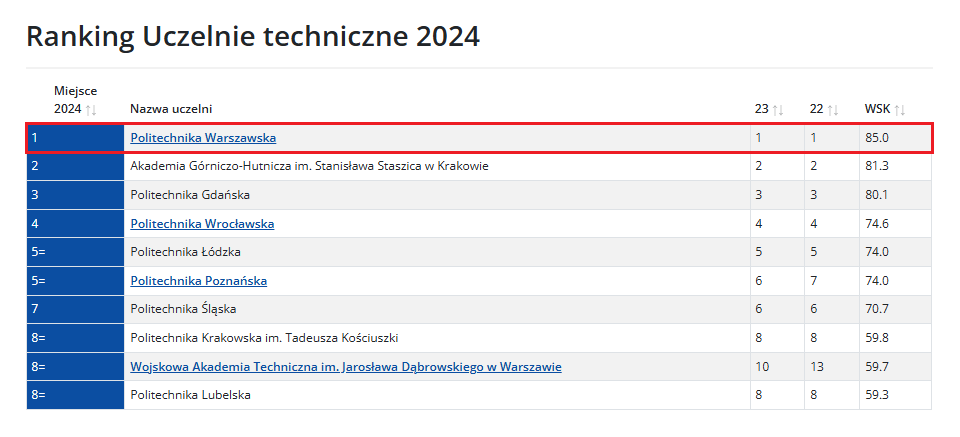This screenshot has height=437, width=960.
Task: Select the Akademia Górniczo-Hutnicza row name
Action: click(309, 166)
